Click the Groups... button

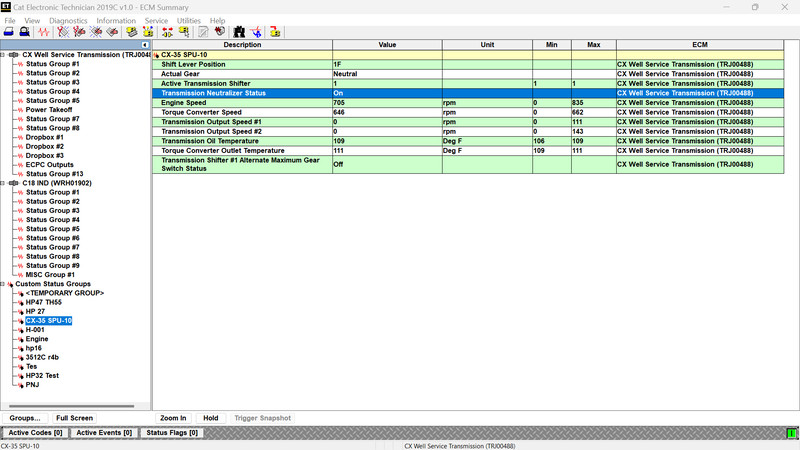[25, 418]
